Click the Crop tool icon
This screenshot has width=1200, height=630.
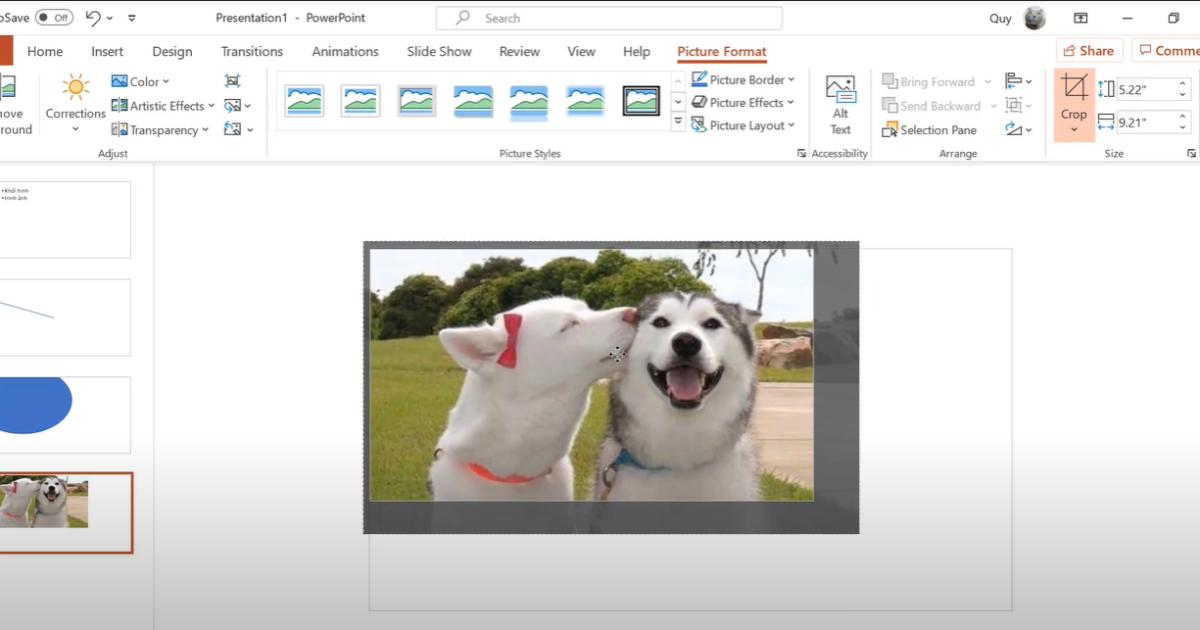tap(1074, 89)
